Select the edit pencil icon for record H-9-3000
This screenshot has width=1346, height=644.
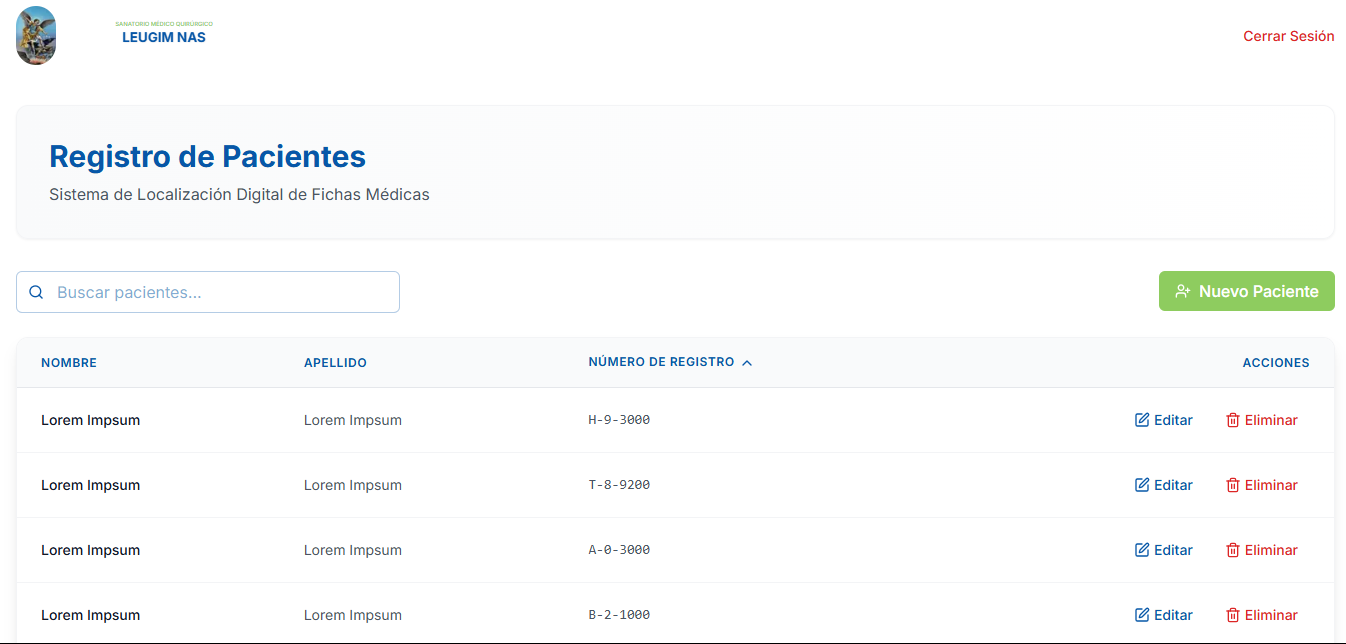1140,420
